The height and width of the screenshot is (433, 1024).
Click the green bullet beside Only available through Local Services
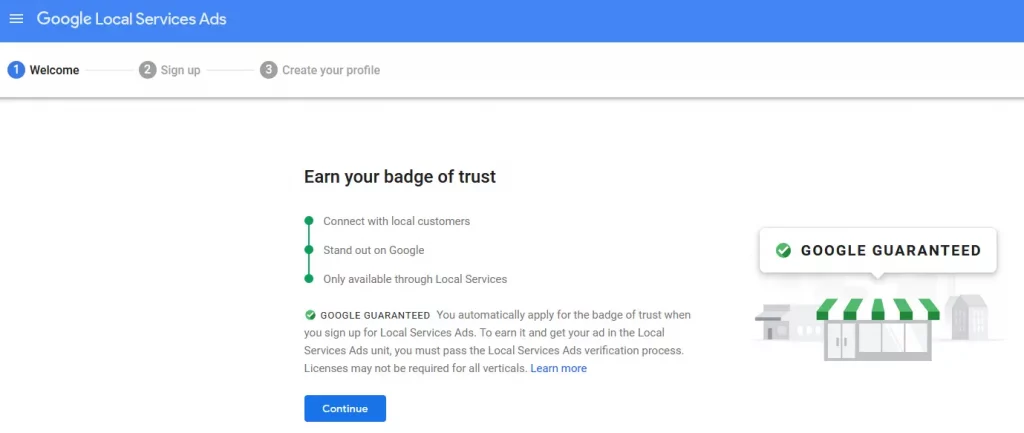click(309, 279)
